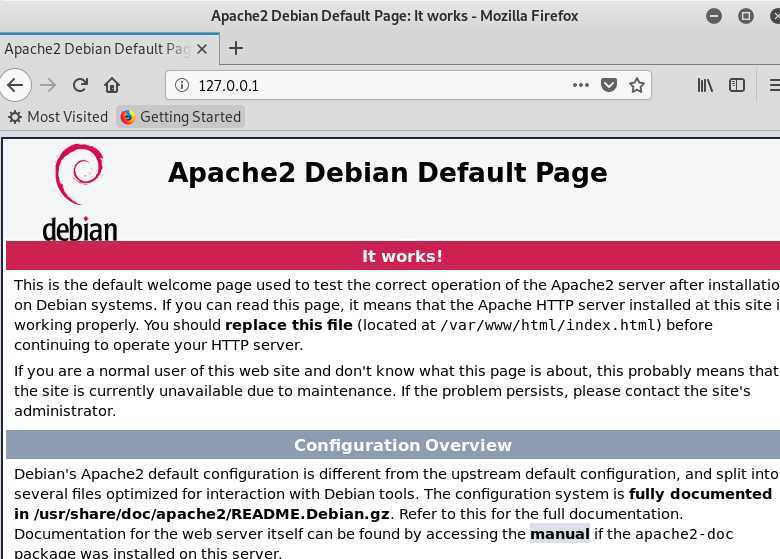The image size is (780, 559).
Task: Close the Apache2 Debian Default Page tab
Action: click(201, 49)
